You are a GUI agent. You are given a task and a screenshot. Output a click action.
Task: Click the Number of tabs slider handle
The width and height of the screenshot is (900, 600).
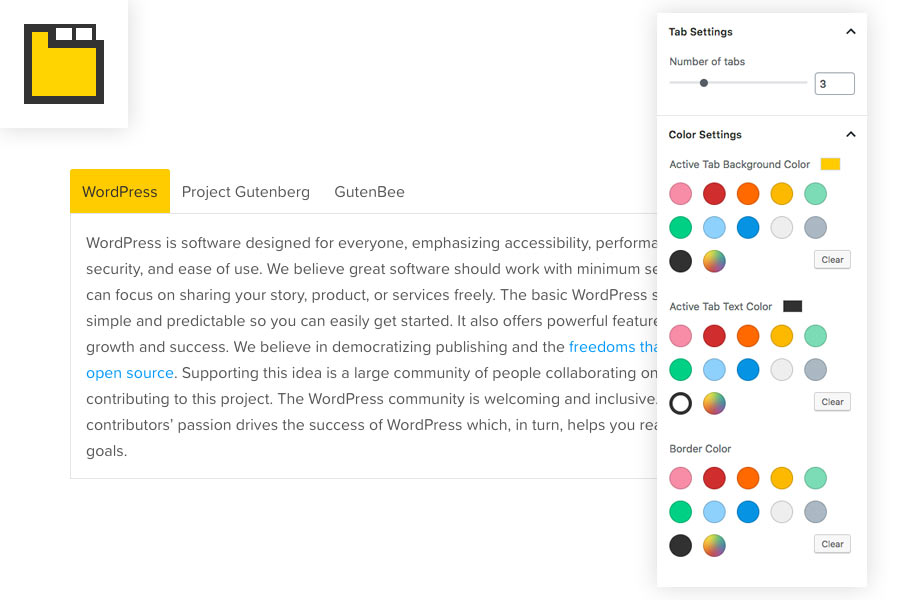click(x=704, y=83)
